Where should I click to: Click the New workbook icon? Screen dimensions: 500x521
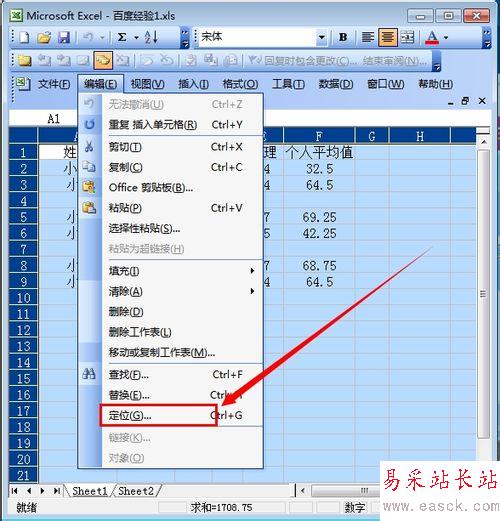click(x=24, y=37)
